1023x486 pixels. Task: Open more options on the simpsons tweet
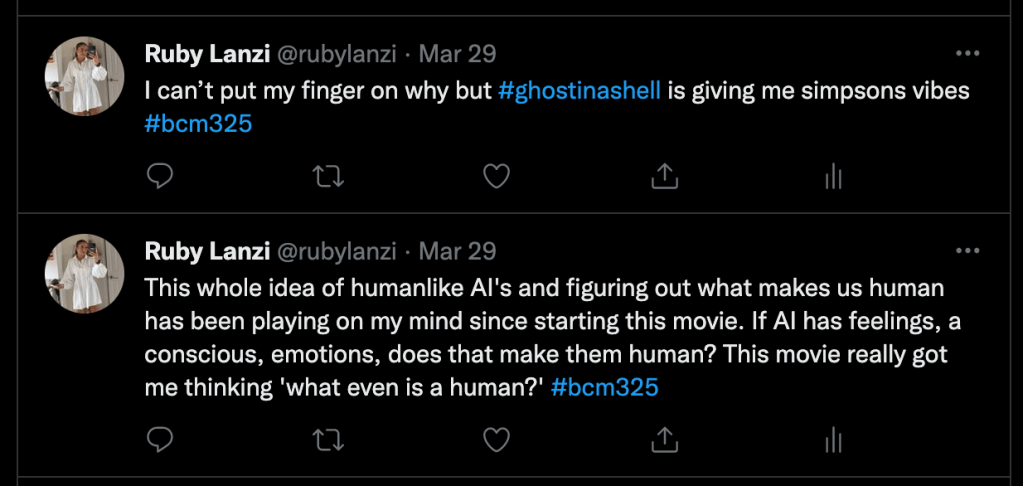tap(967, 54)
